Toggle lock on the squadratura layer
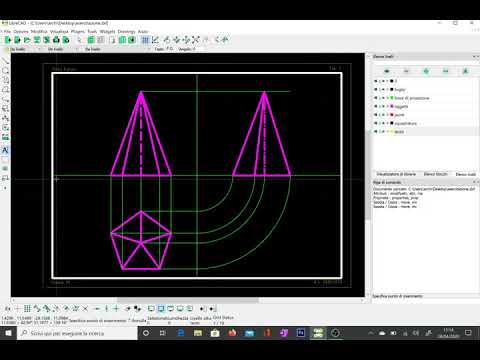Screen dimensions: 480x360 click(x=380, y=123)
